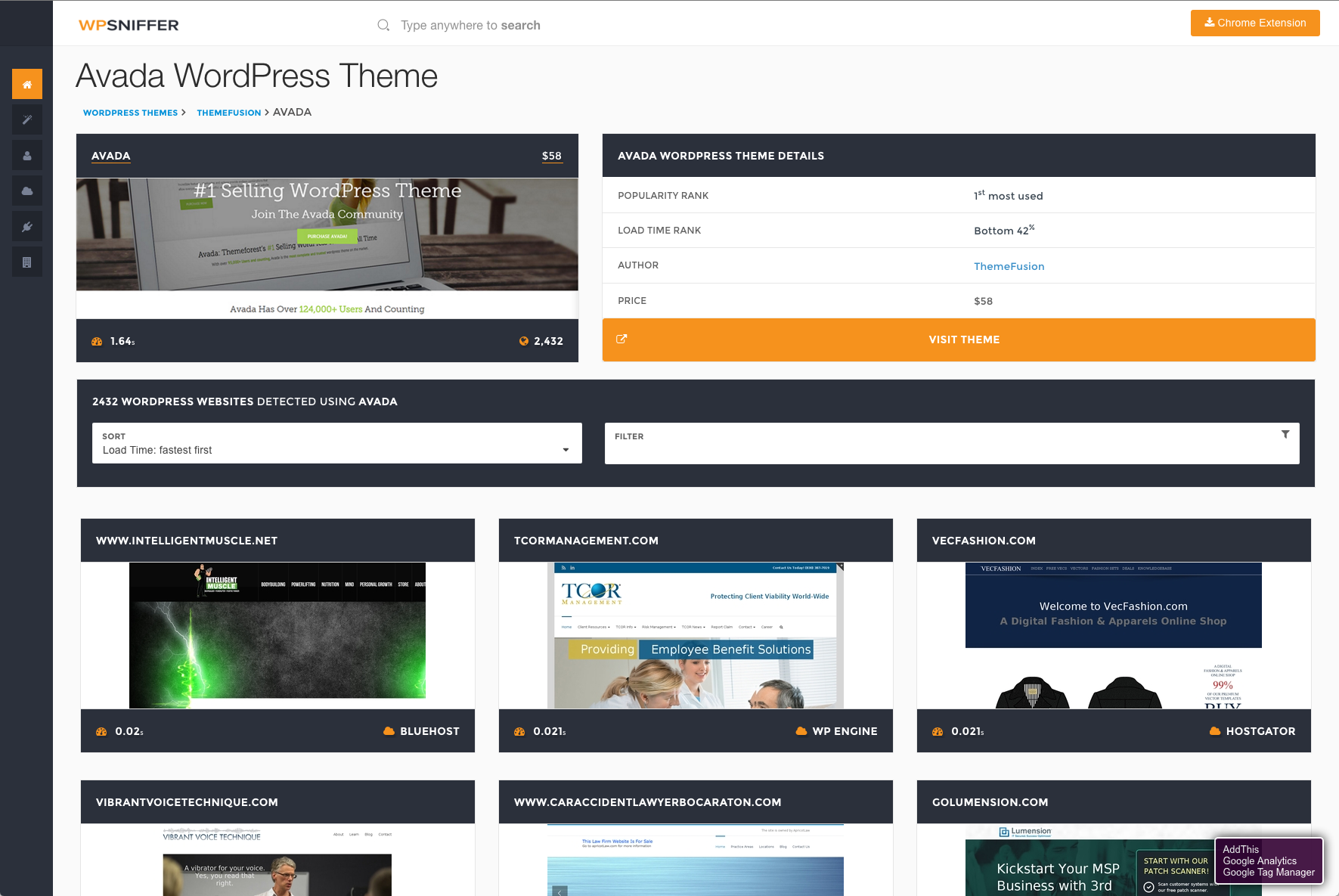
Task: Click the load time gauge icon beside 1.64s
Action: (97, 341)
